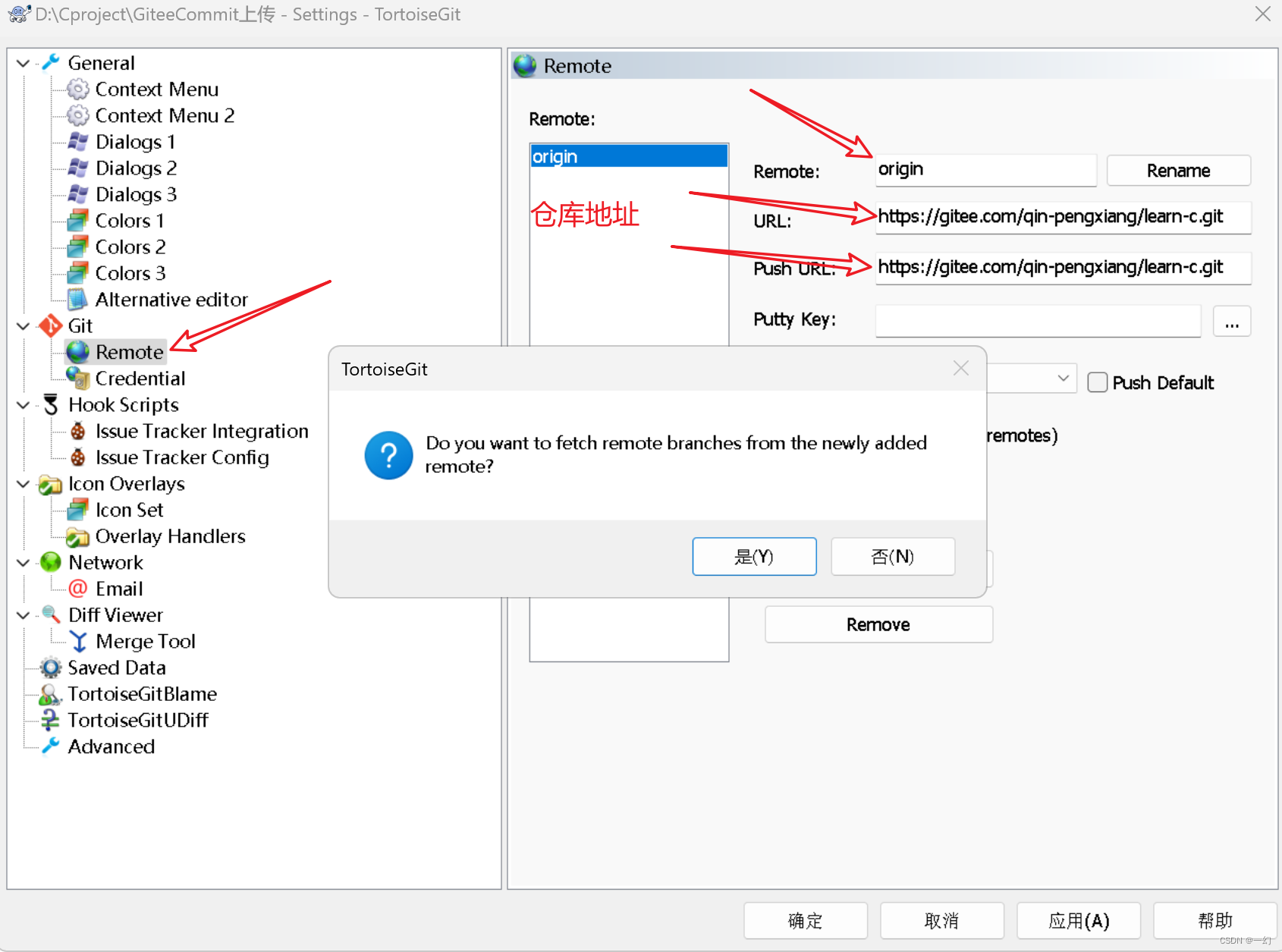Open the Colors 1 settings icon
The width and height of the screenshot is (1282, 952).
click(x=77, y=220)
